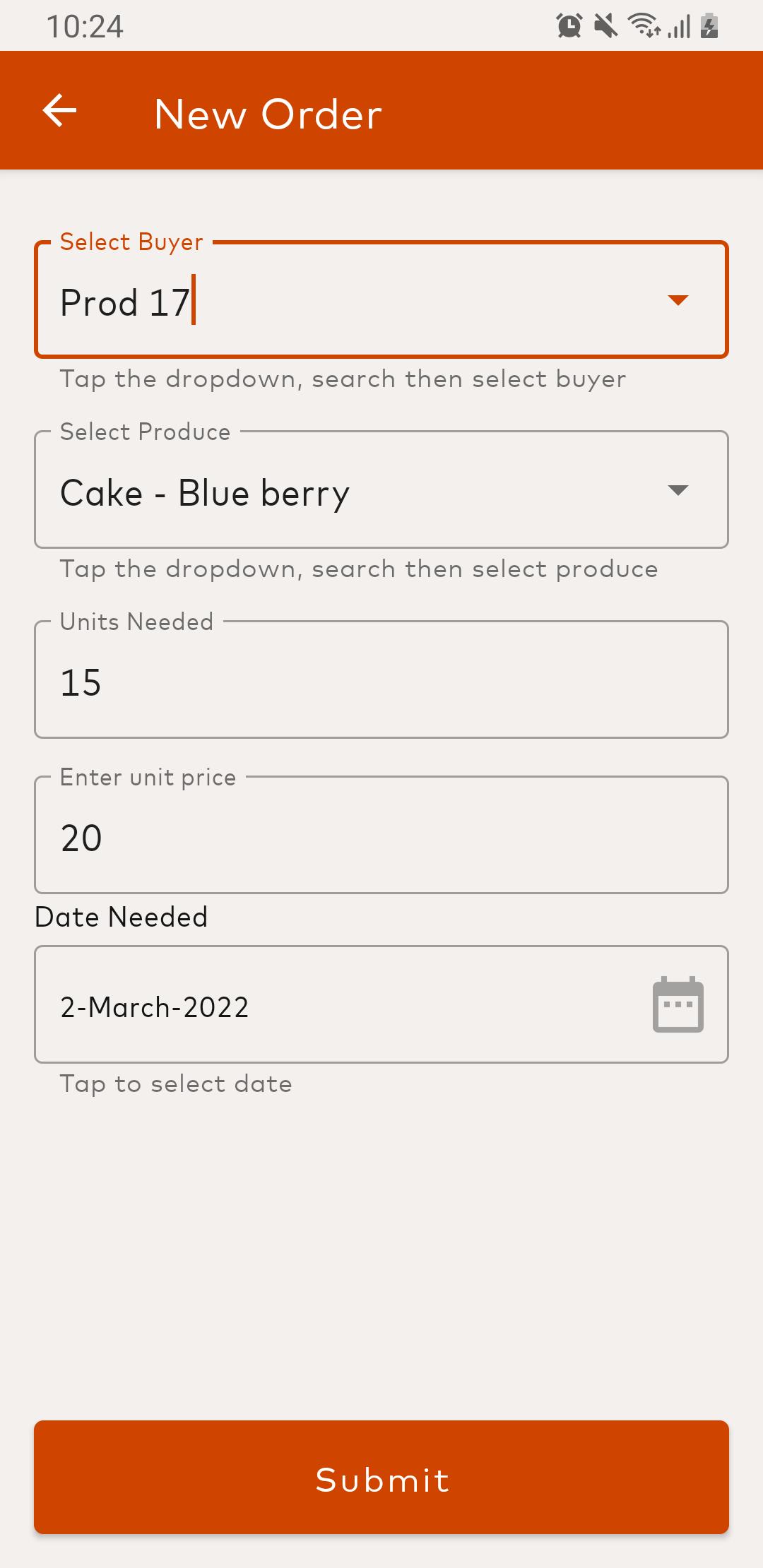Tap the battery charging icon
Image resolution: width=763 pixels, height=1568 pixels.
click(x=709, y=26)
